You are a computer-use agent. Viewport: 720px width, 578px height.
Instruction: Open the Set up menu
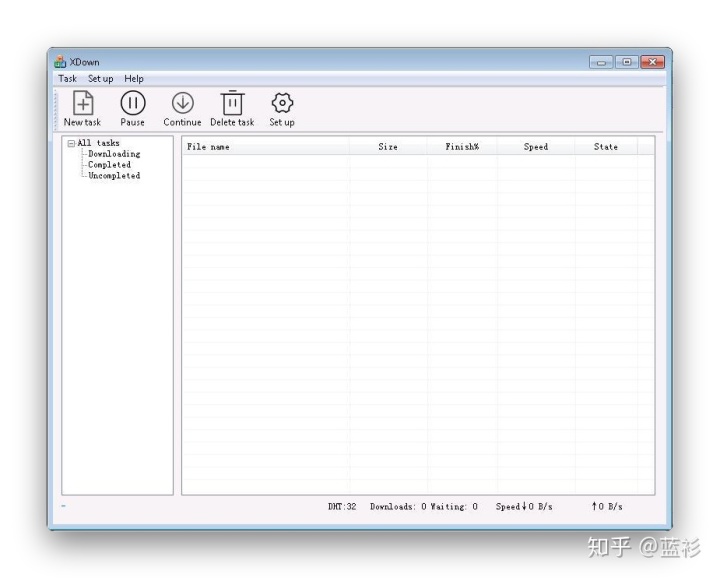pos(100,78)
